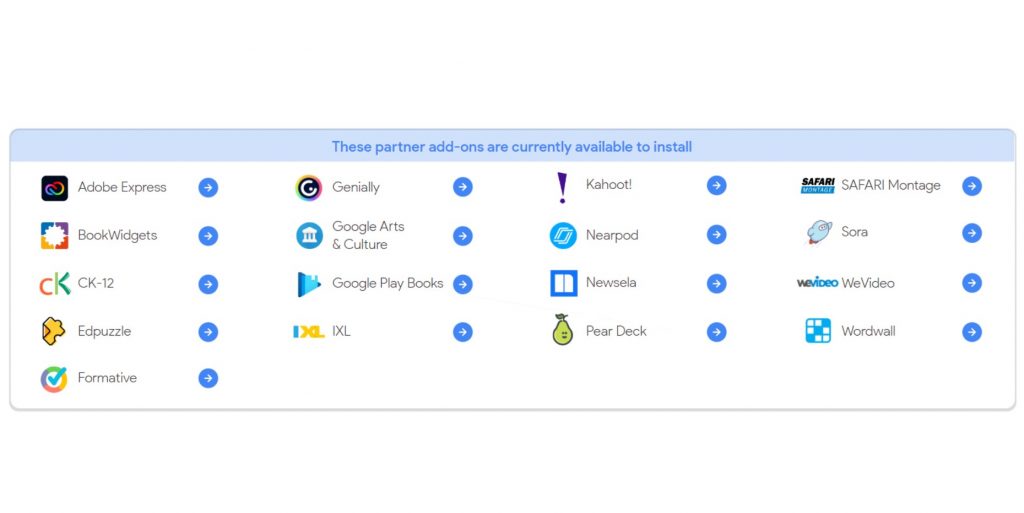
Task: Click the partner add-ons header banner
Action: point(512,147)
